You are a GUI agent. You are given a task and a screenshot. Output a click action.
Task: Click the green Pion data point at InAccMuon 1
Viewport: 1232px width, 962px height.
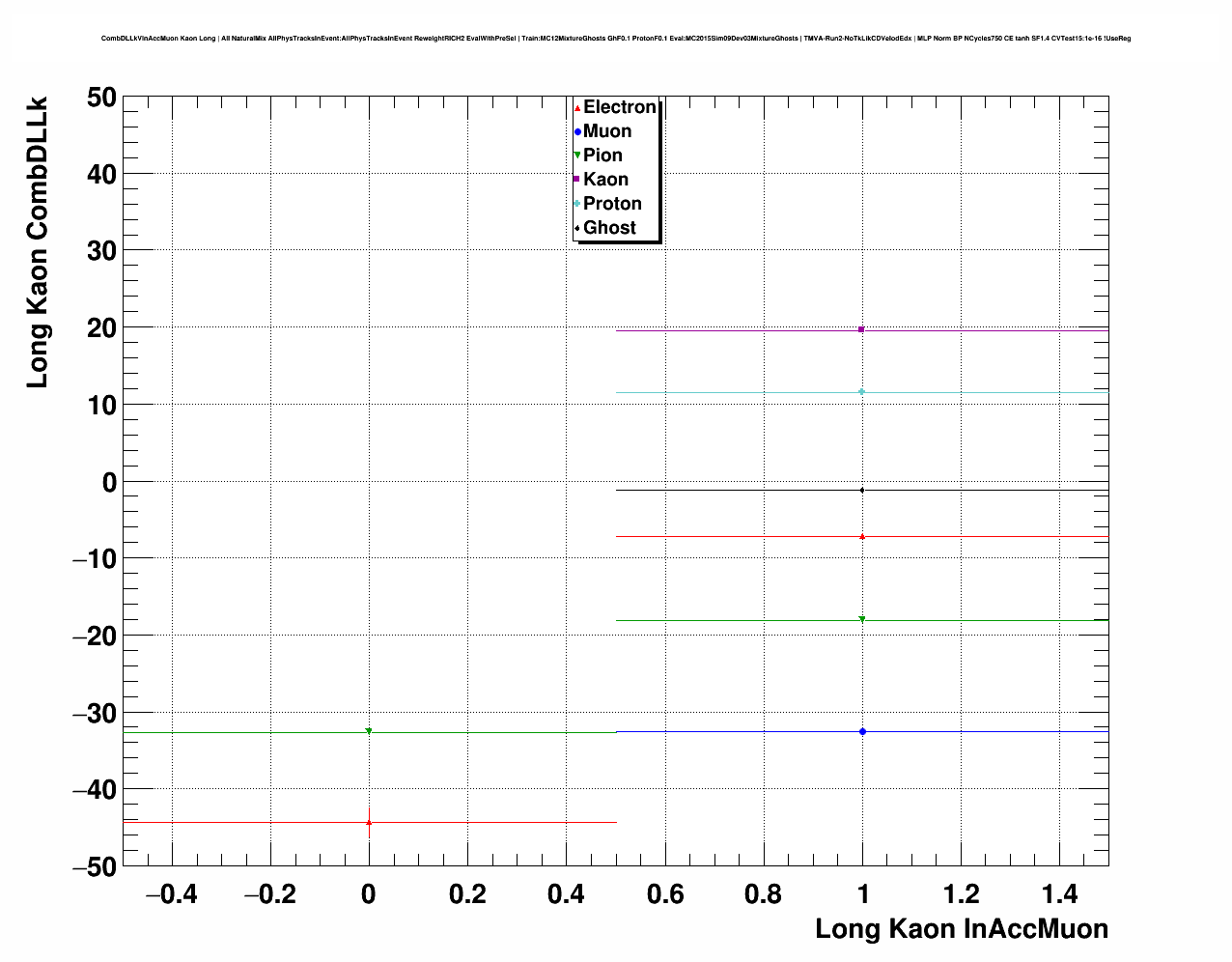click(x=862, y=619)
